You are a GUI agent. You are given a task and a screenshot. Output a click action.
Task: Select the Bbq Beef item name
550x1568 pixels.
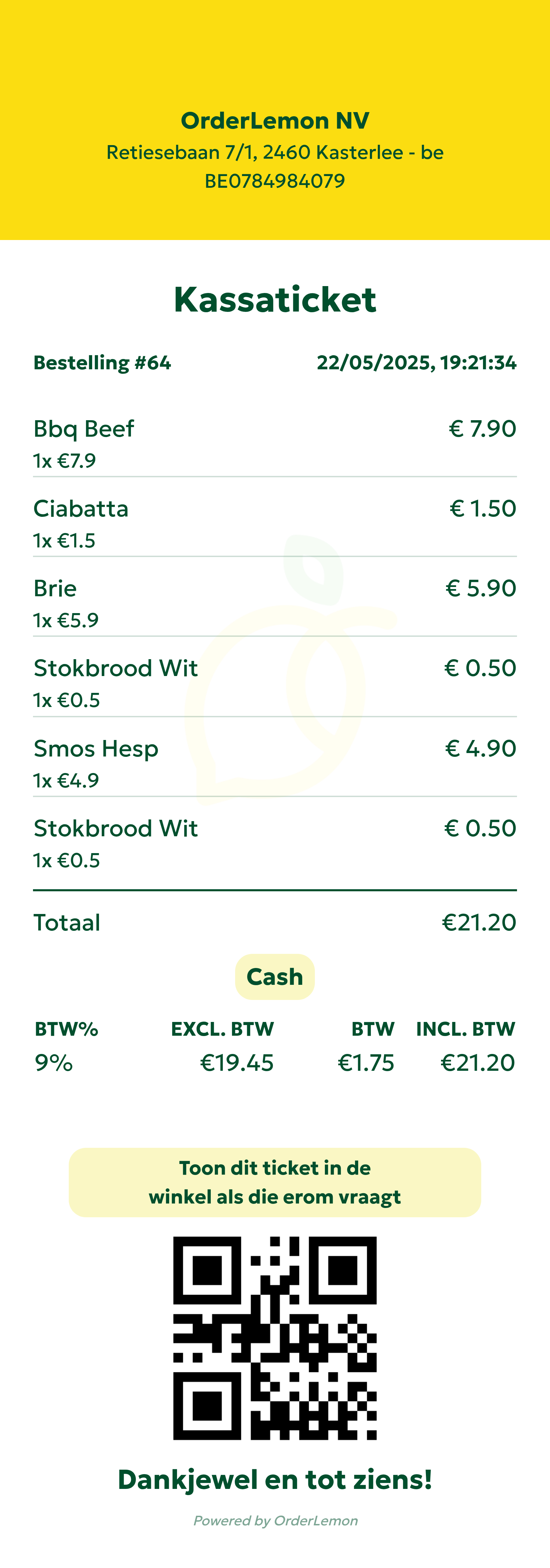point(84,429)
